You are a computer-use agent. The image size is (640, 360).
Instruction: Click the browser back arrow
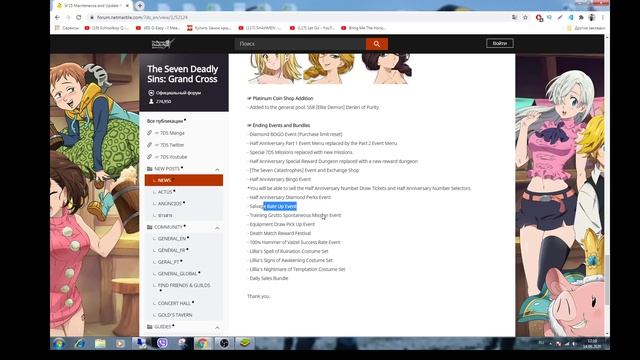pyautogui.click(x=57, y=18)
